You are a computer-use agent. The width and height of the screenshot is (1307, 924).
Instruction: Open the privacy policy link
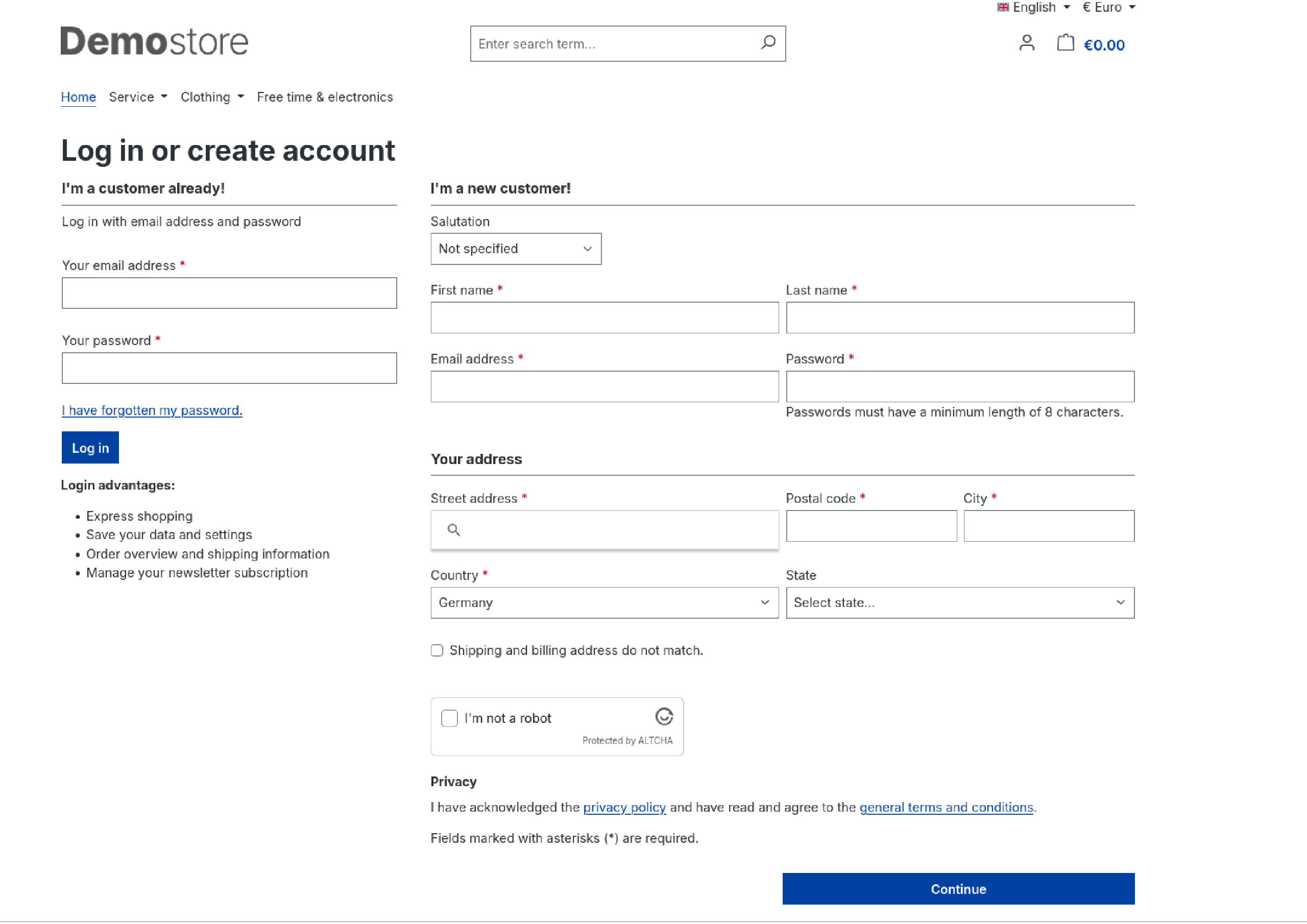point(624,807)
